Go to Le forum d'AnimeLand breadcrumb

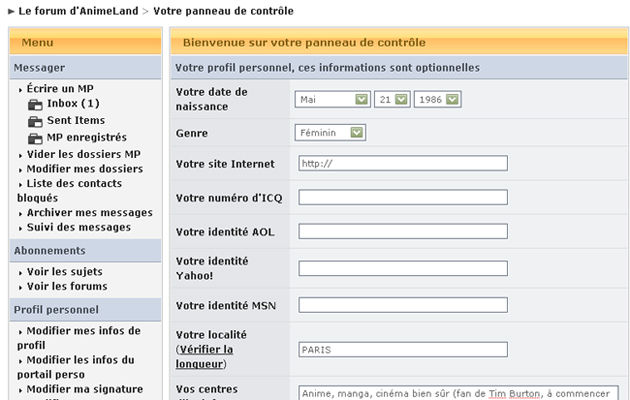point(78,11)
